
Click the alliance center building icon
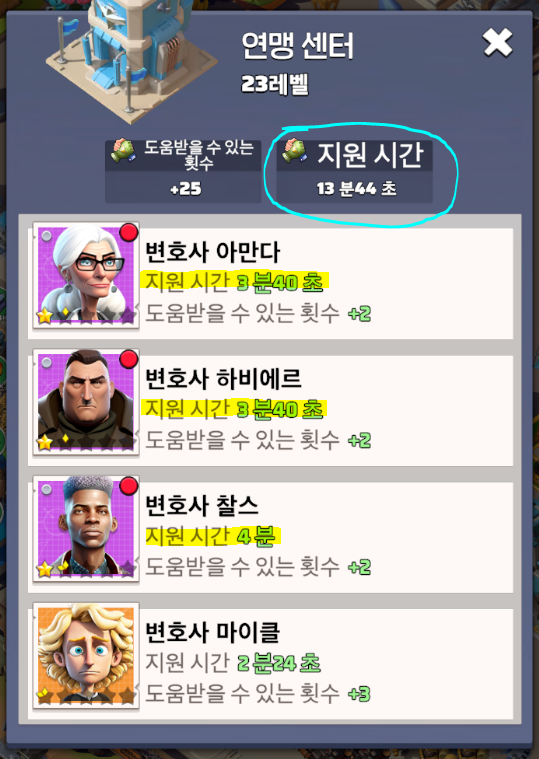(130, 58)
